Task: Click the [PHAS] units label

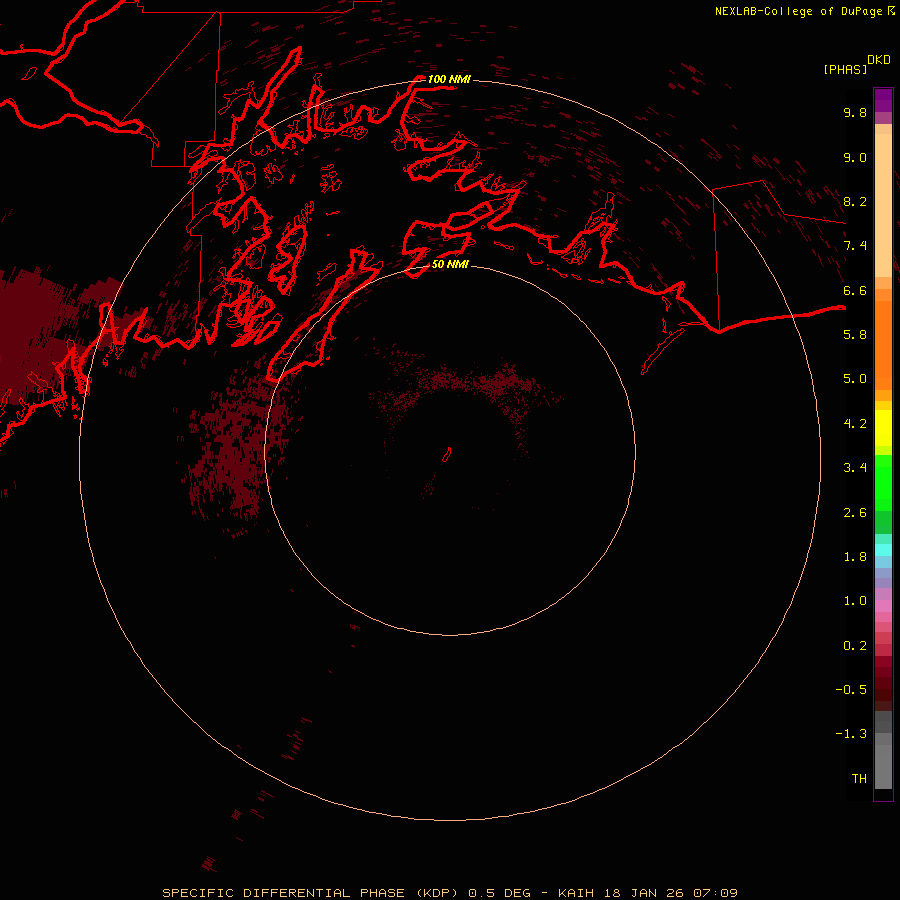Action: pyautogui.click(x=845, y=70)
